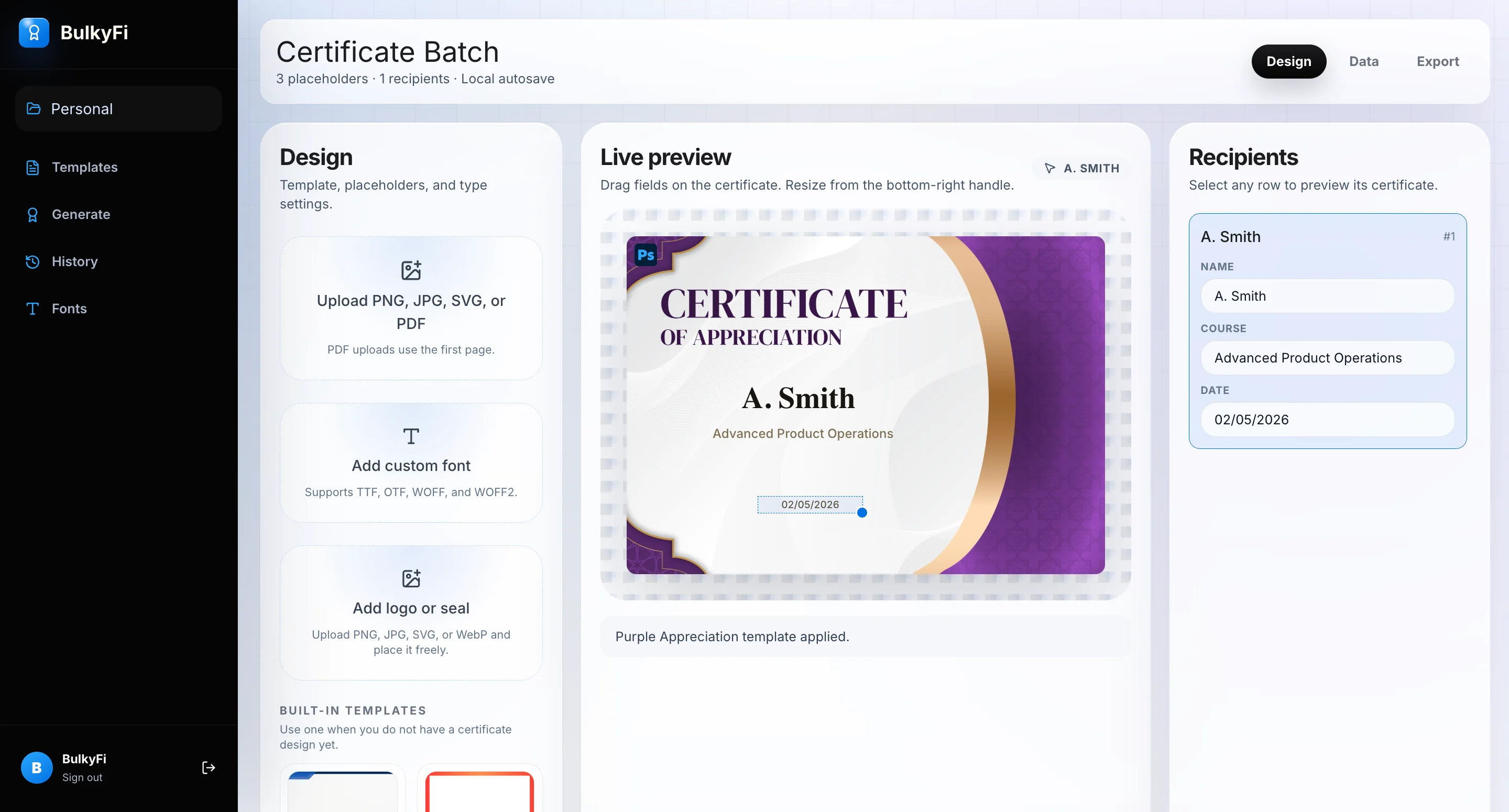
Task: Click the BUILT-IN TEMPLATES heading
Action: tap(353, 711)
